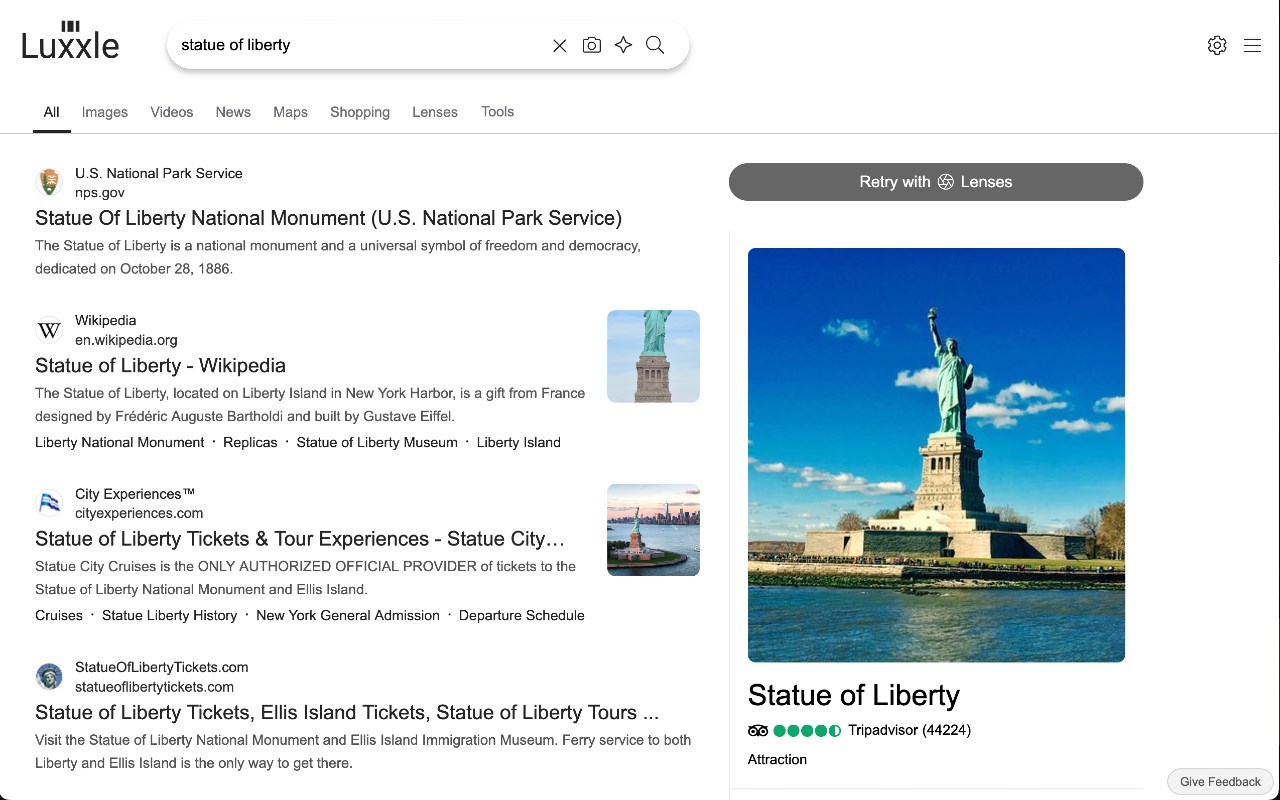
Task: Click the 'Attraction' label in knowledge panel
Action: click(x=777, y=759)
